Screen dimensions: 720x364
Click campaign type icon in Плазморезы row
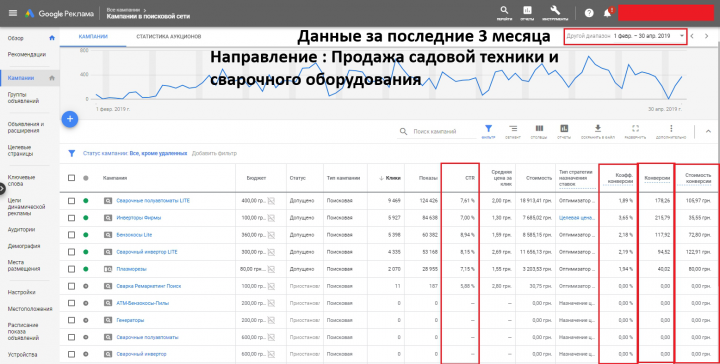107,269
